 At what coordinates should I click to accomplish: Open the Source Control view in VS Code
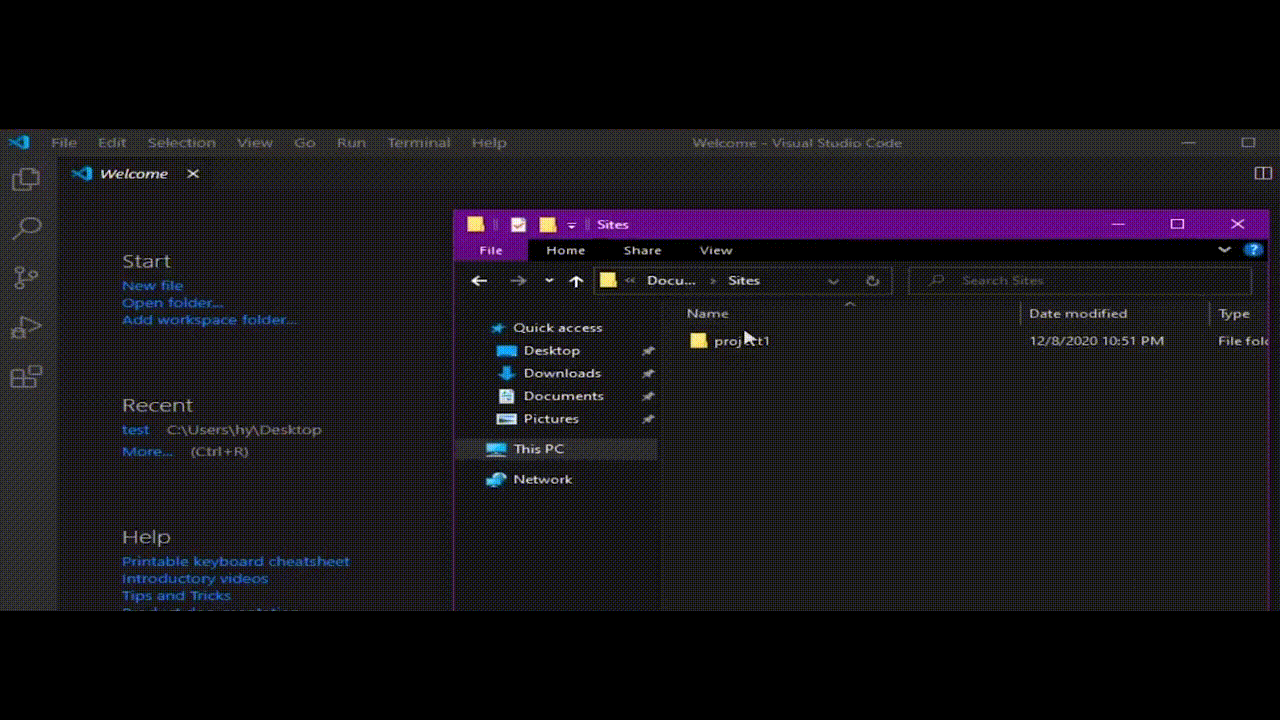(26, 277)
